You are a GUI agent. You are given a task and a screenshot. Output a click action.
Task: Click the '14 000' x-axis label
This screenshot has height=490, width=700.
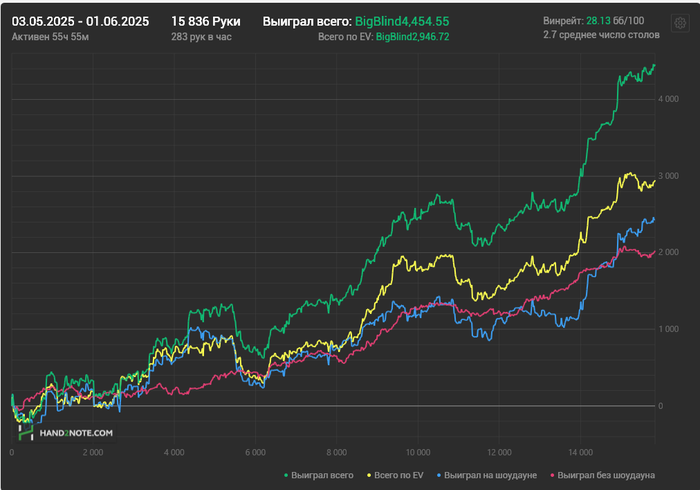(580, 453)
